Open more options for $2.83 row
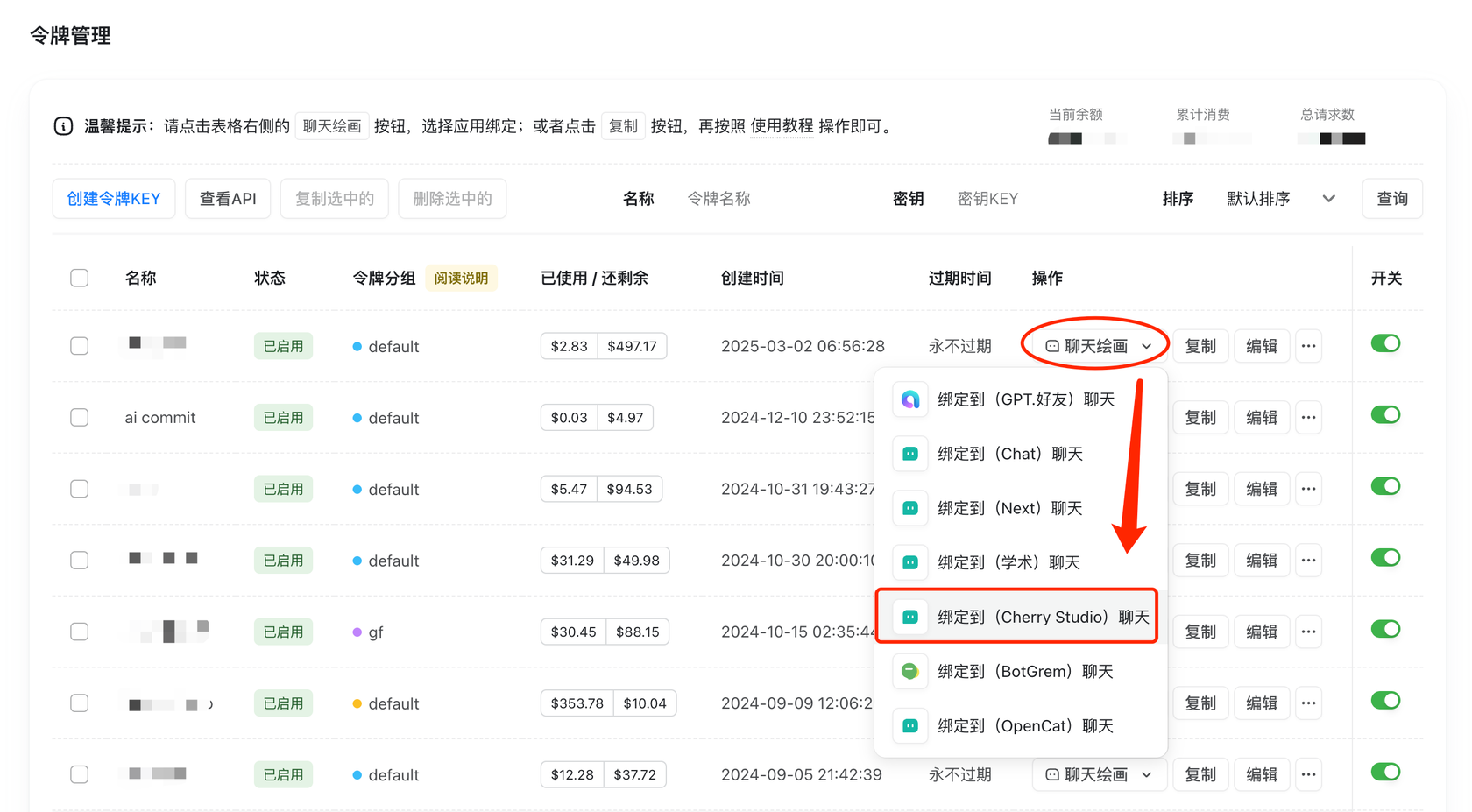This screenshot has width=1472, height=812. point(1308,346)
